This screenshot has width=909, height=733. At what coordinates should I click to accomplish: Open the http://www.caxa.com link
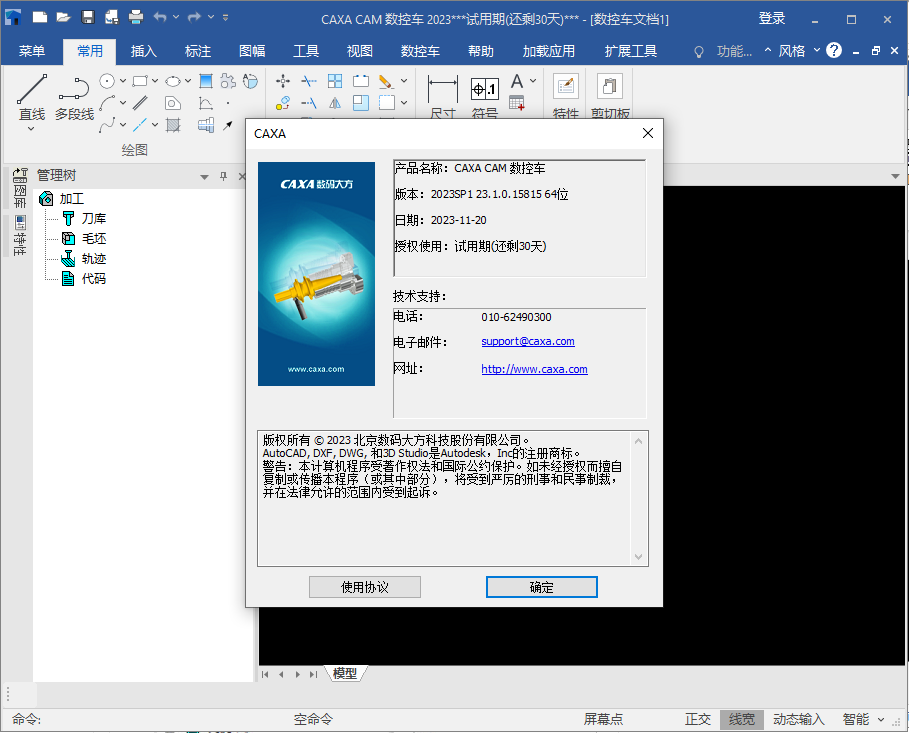(535, 369)
